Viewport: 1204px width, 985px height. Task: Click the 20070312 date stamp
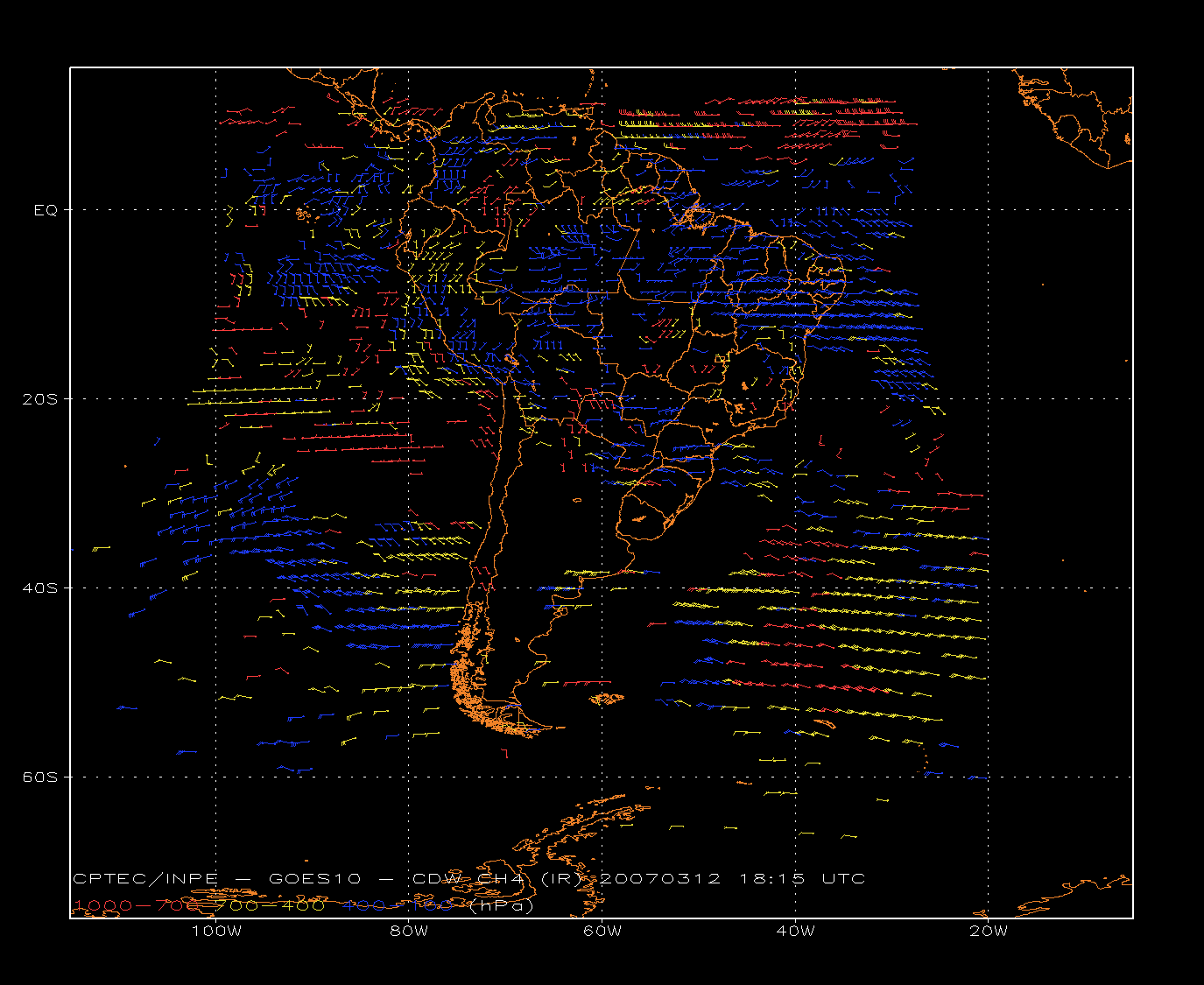[661, 878]
